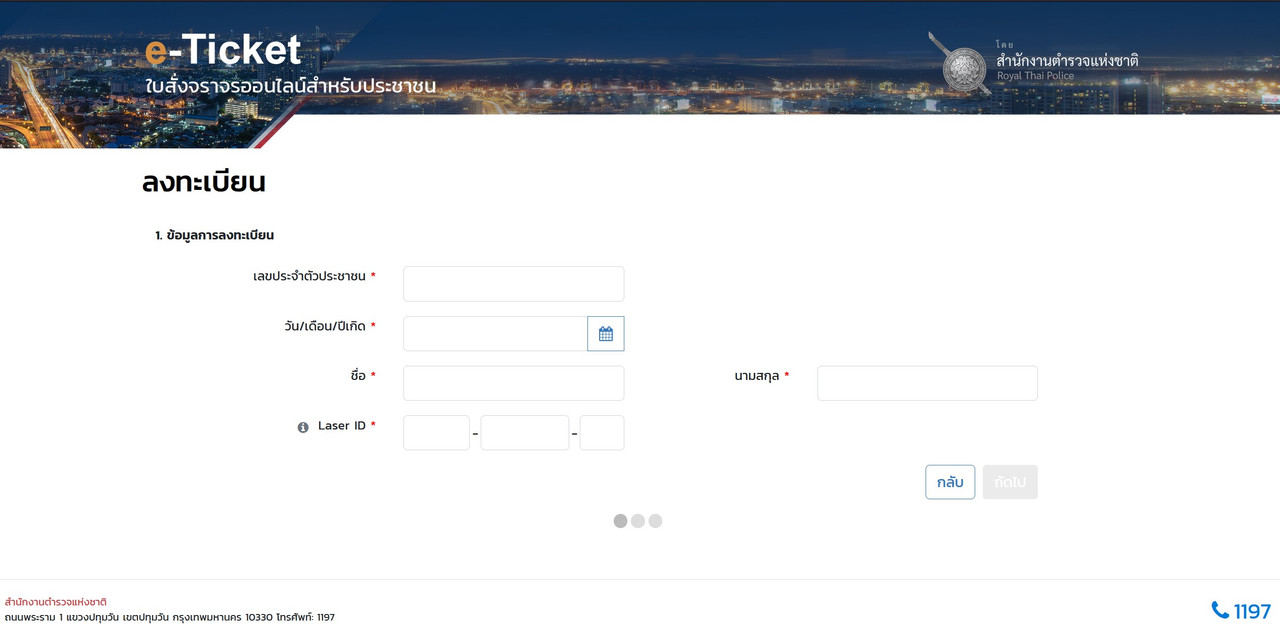The width and height of the screenshot is (1280, 632).
Task: Click the '1. ข้อมูลการลงทะเบียน' section heading
Action: tap(214, 236)
